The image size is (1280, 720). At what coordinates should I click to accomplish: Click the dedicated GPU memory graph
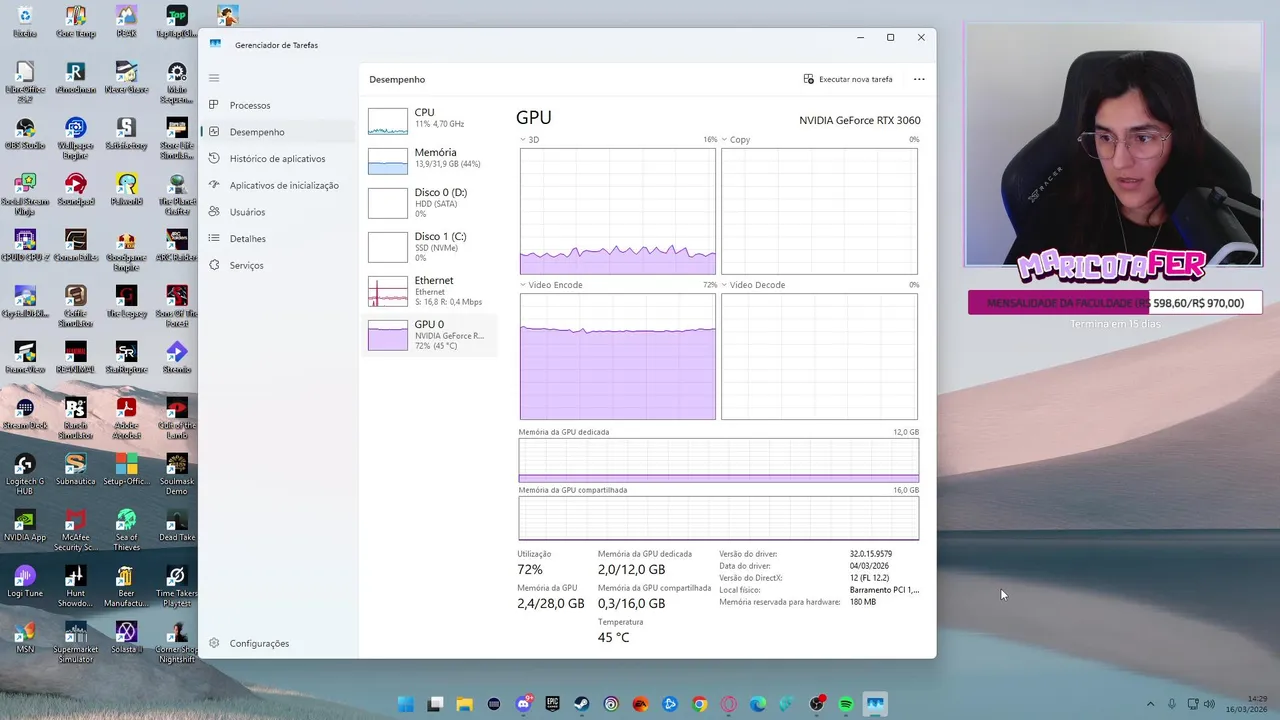(718, 460)
